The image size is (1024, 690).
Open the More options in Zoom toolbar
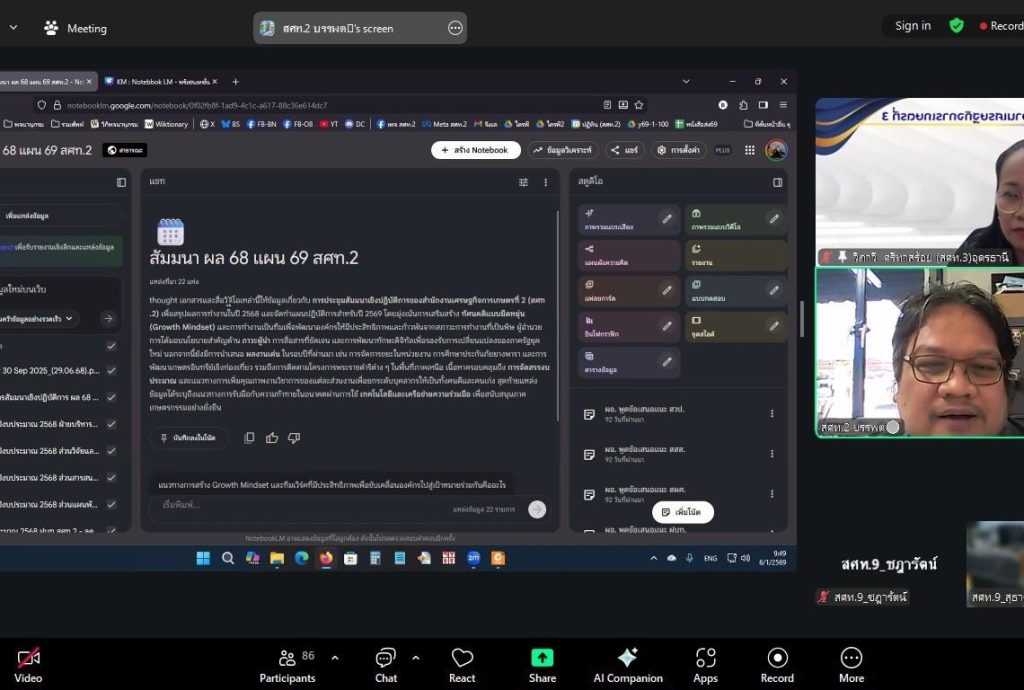pyautogui.click(x=852, y=665)
